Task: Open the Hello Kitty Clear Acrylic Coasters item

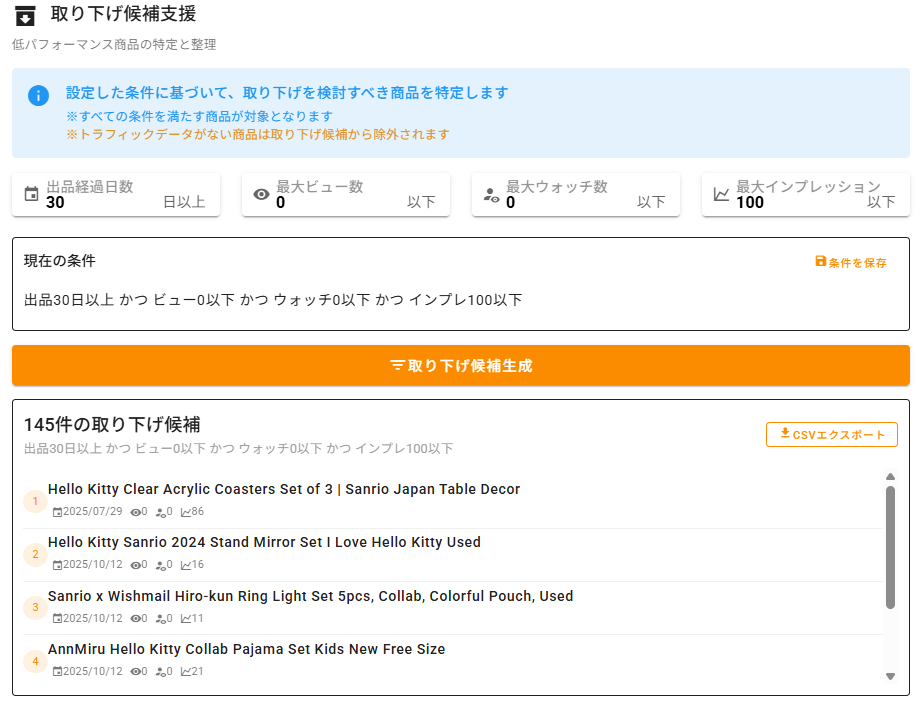Action: tap(284, 490)
